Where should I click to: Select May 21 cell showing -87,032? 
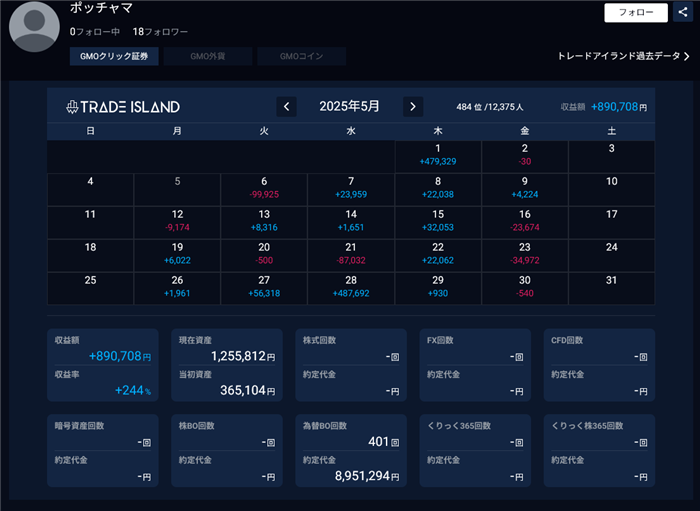pyautogui.click(x=351, y=256)
